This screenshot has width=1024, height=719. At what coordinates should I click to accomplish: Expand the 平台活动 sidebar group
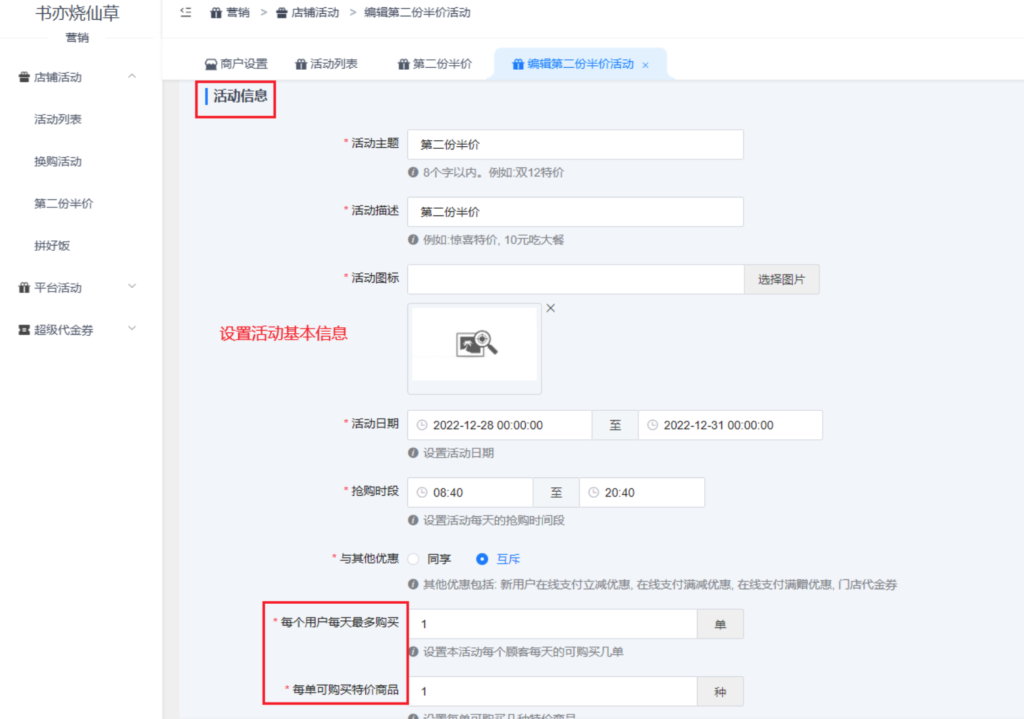132,287
